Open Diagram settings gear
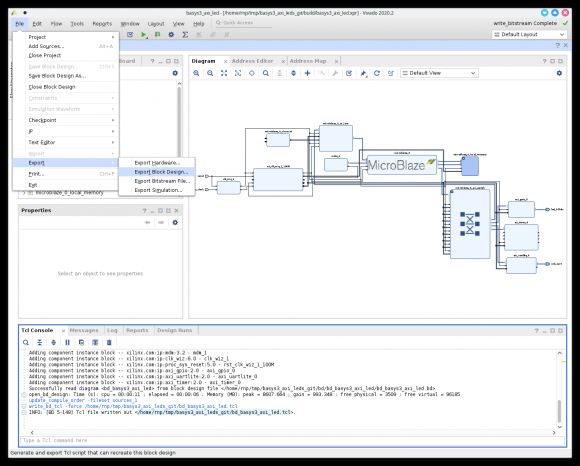Viewport: 580px width, 466px height. tap(559, 73)
